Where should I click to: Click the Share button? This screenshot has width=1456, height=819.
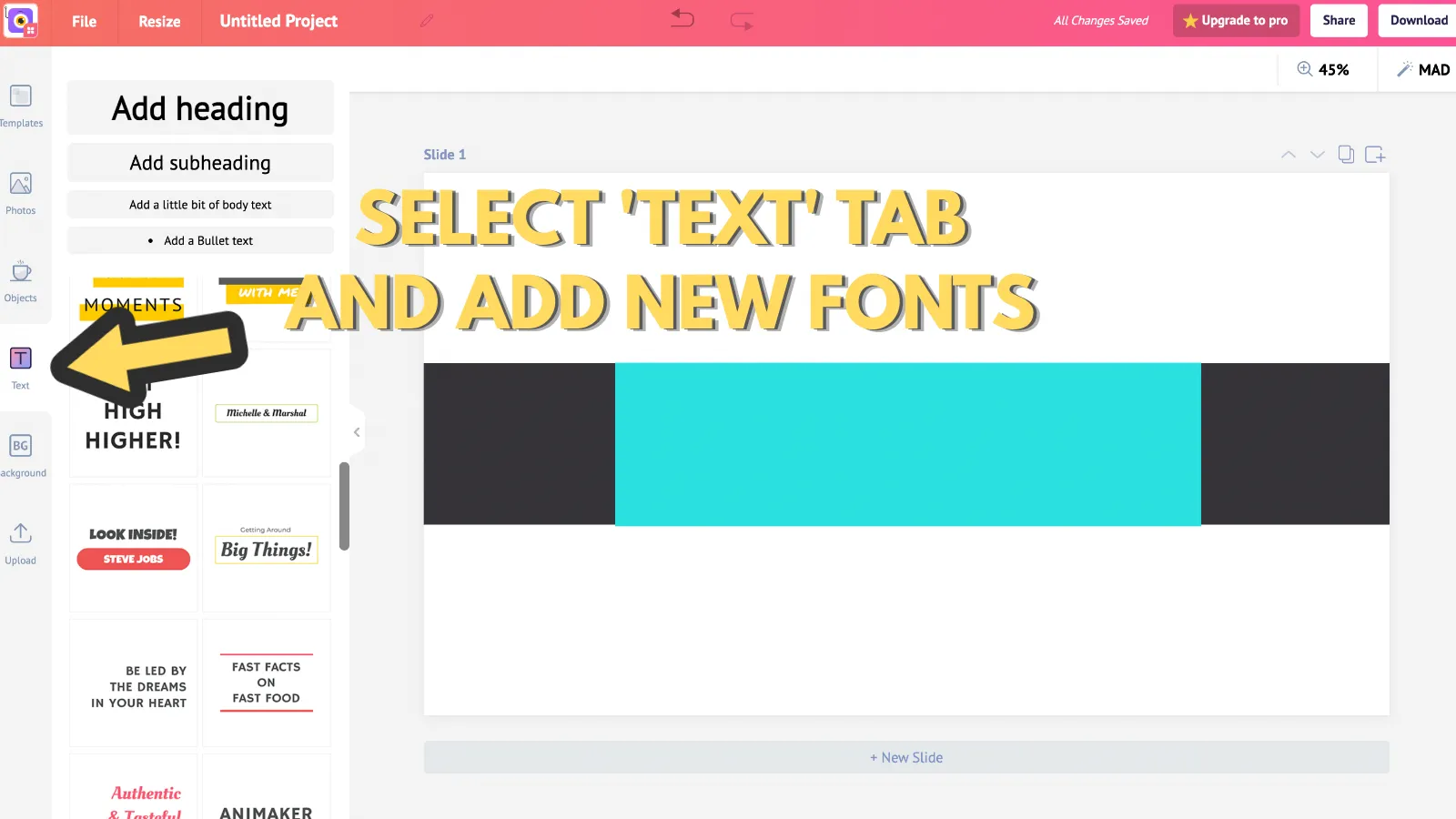(x=1339, y=20)
